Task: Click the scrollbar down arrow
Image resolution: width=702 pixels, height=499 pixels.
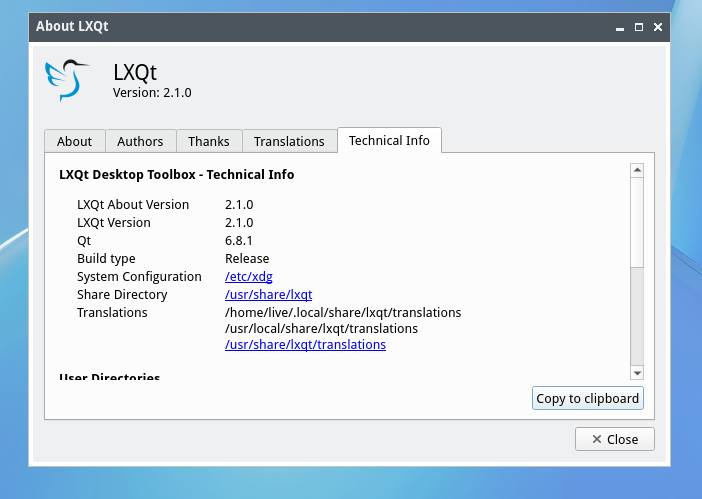Action: pyautogui.click(x=637, y=372)
